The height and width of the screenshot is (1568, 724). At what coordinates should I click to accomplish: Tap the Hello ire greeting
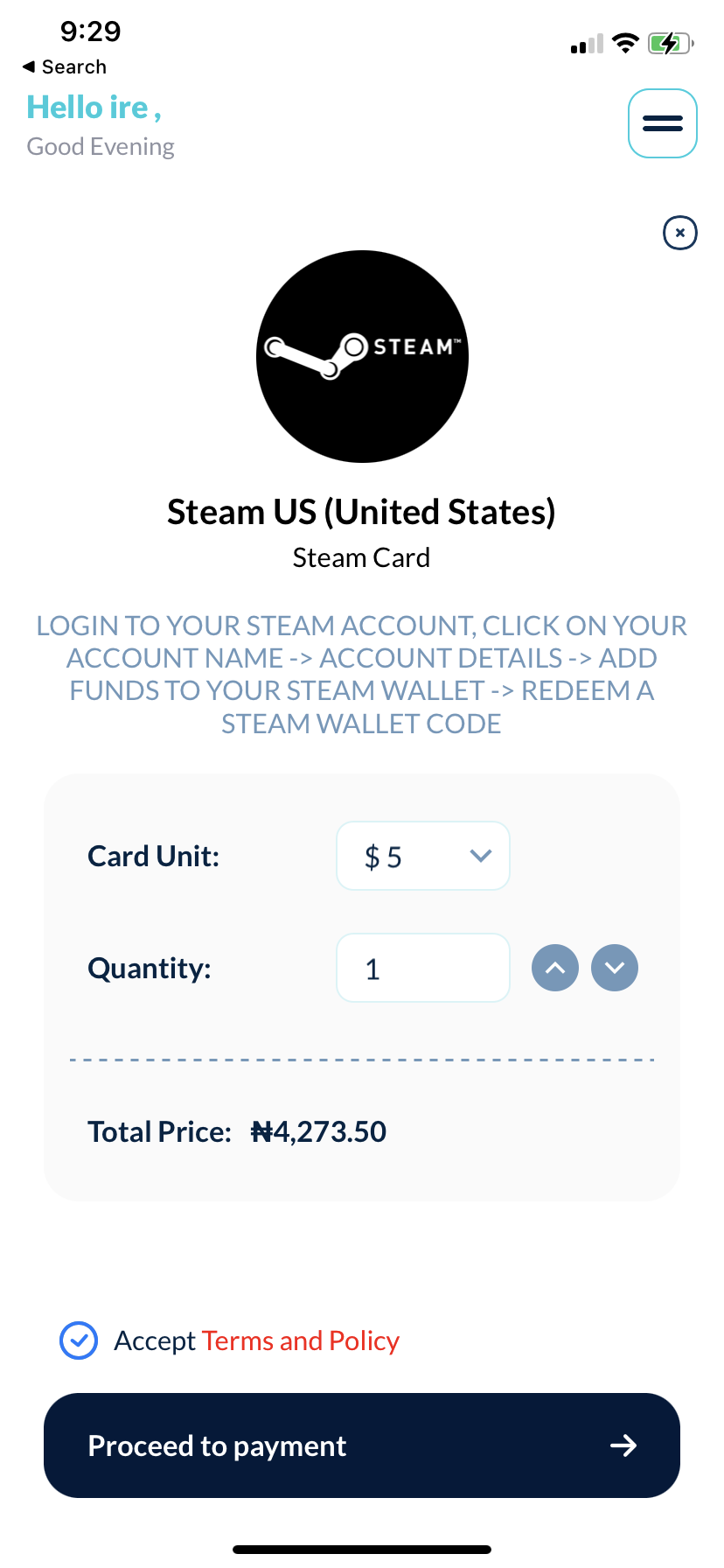click(x=94, y=108)
